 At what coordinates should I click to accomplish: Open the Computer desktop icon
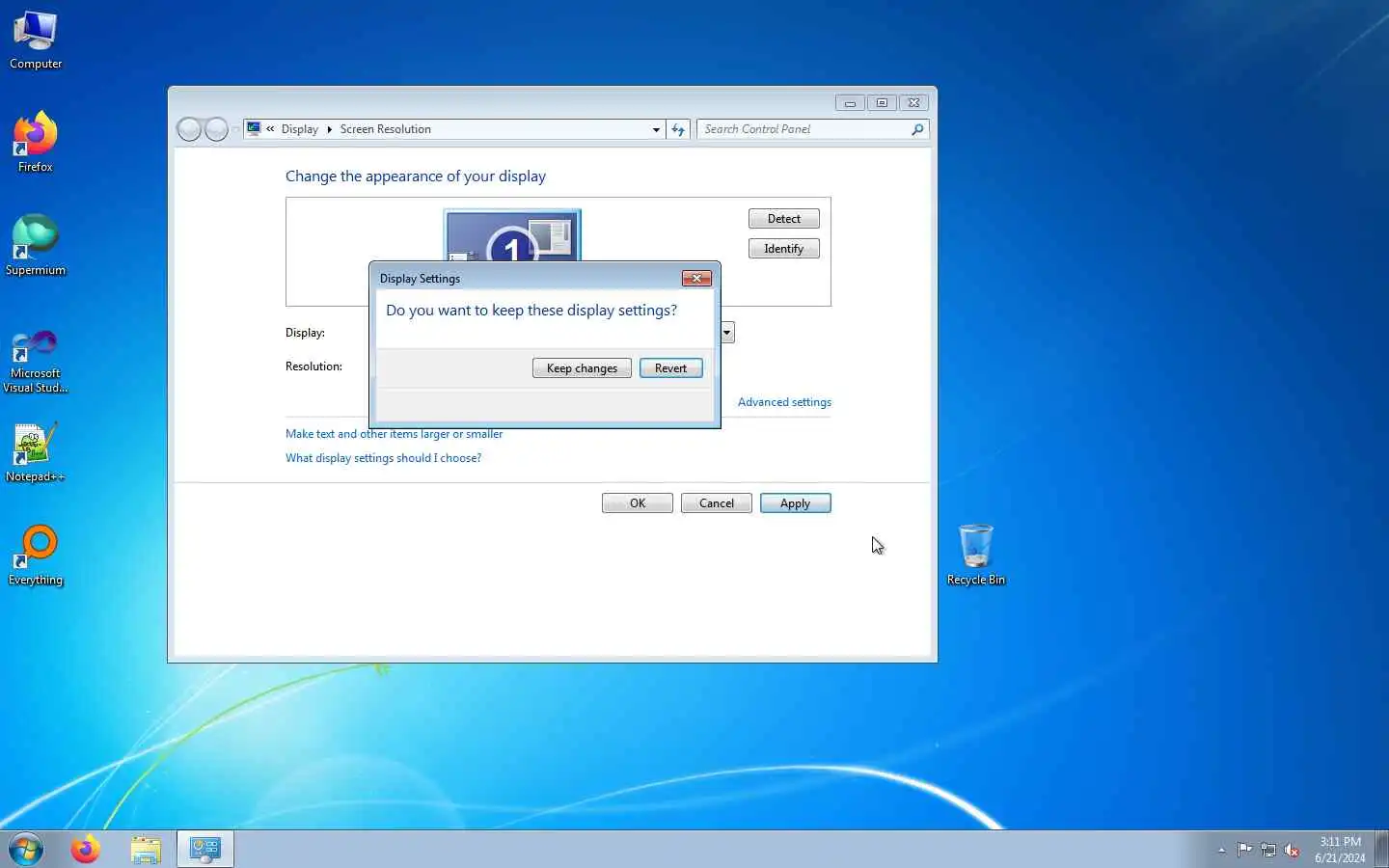click(x=36, y=41)
